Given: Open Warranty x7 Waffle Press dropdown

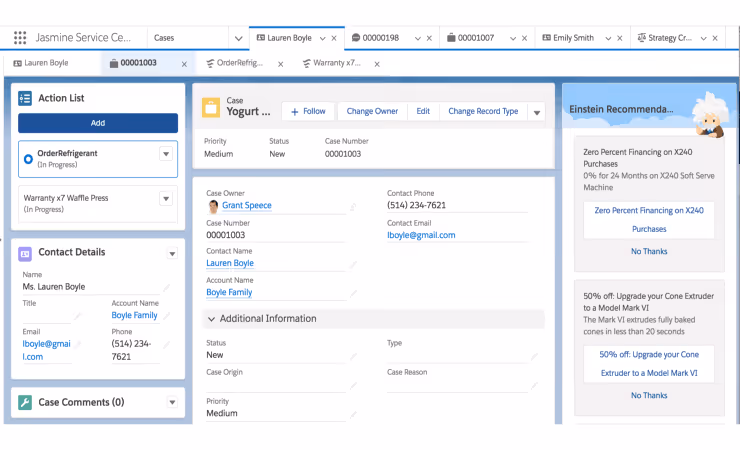Looking at the screenshot, I should point(166,199).
